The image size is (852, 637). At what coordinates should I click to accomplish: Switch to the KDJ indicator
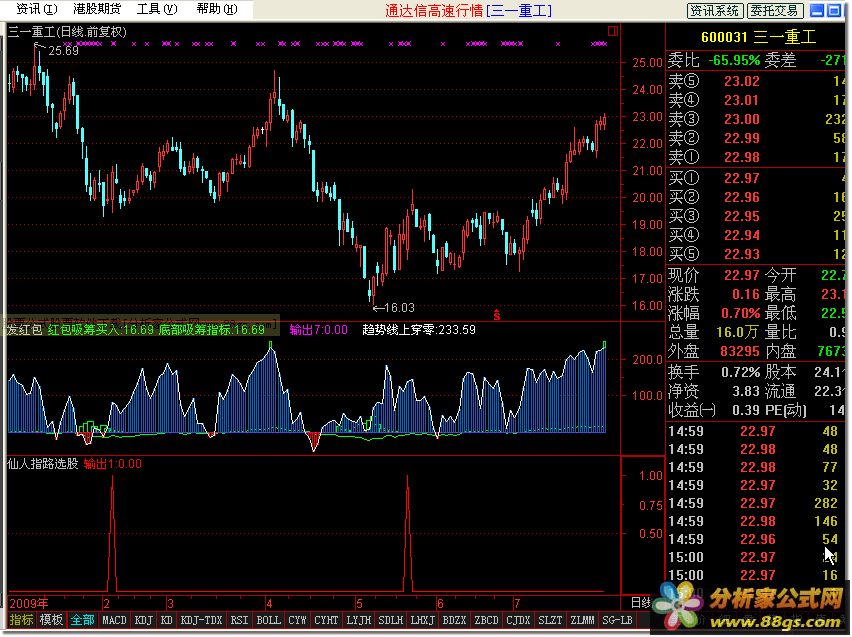pos(143,620)
